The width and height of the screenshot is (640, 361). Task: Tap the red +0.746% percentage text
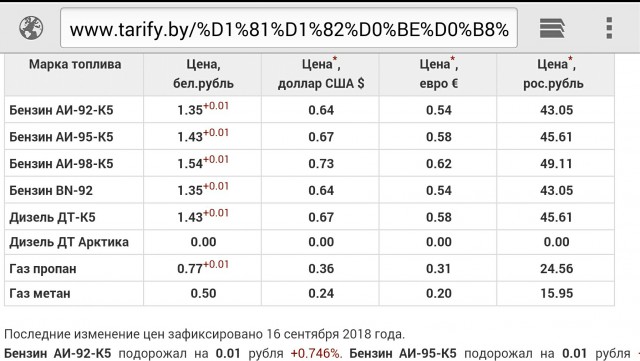315,354
